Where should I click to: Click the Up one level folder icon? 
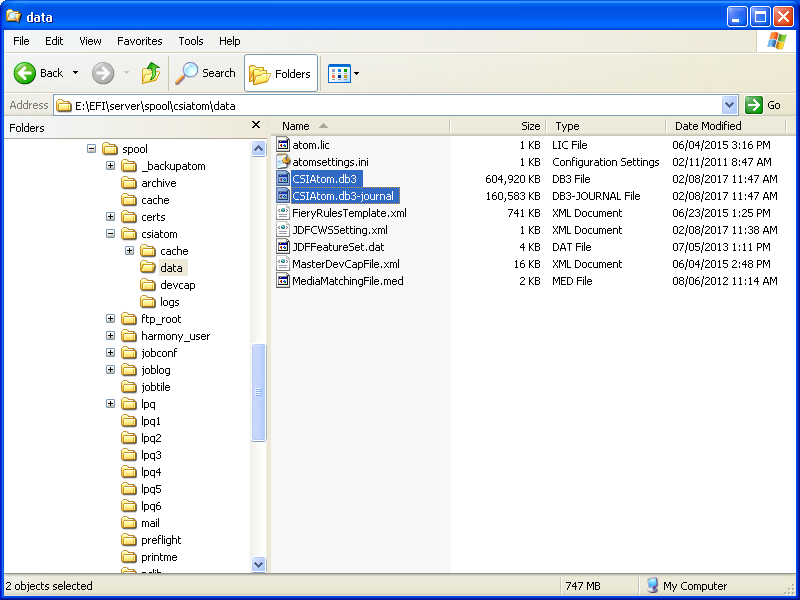pos(150,73)
